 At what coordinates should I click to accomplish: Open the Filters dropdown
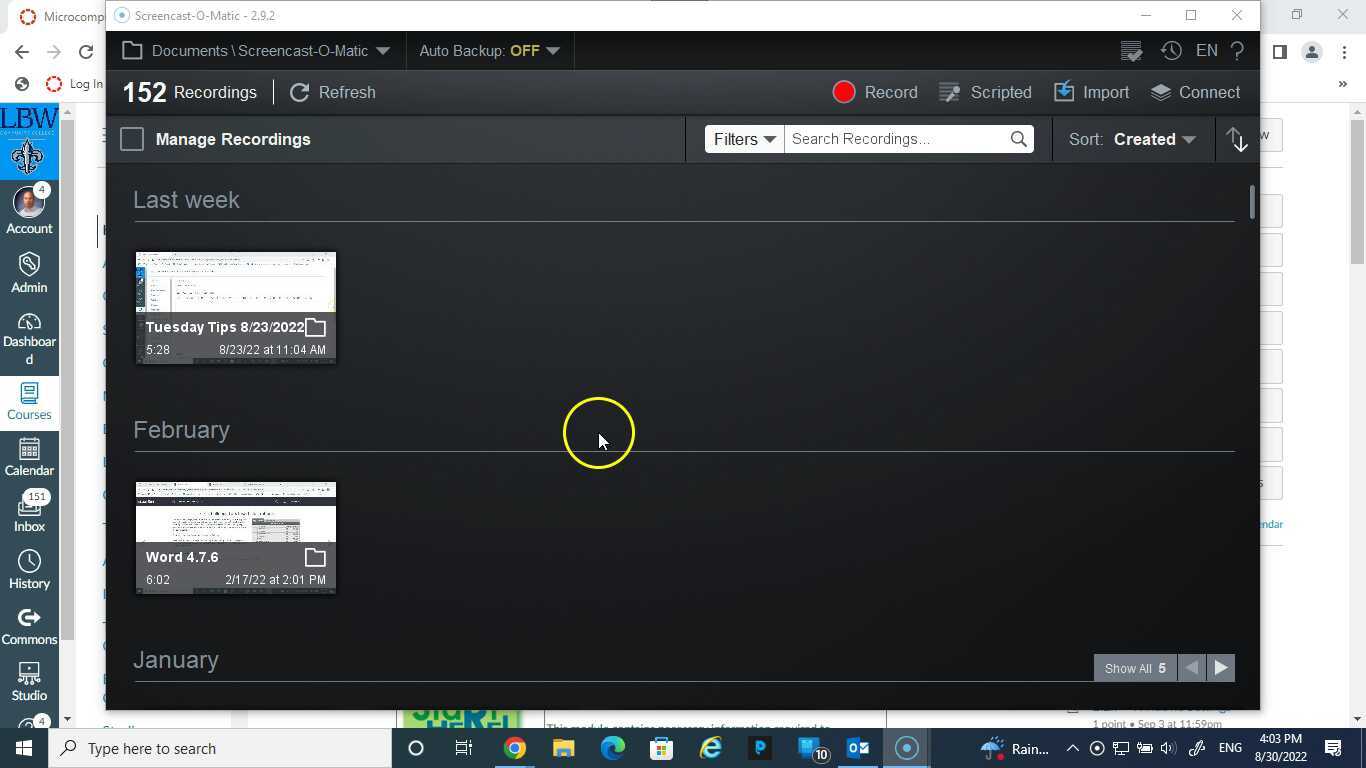click(x=743, y=139)
